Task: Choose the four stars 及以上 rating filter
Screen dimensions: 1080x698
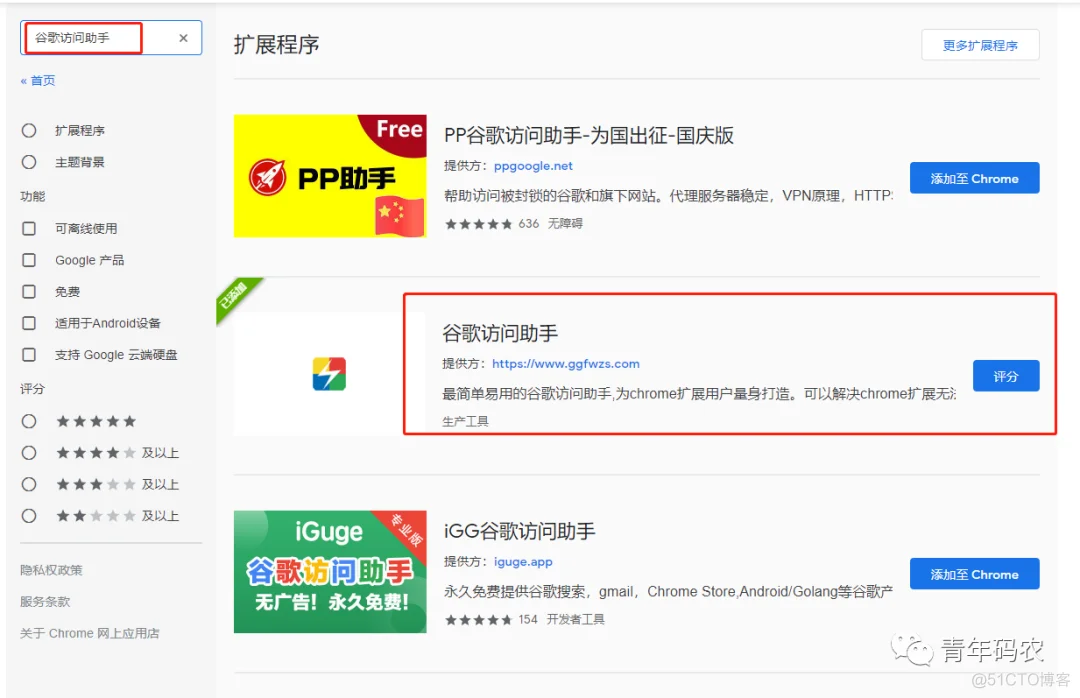Action: coord(29,453)
